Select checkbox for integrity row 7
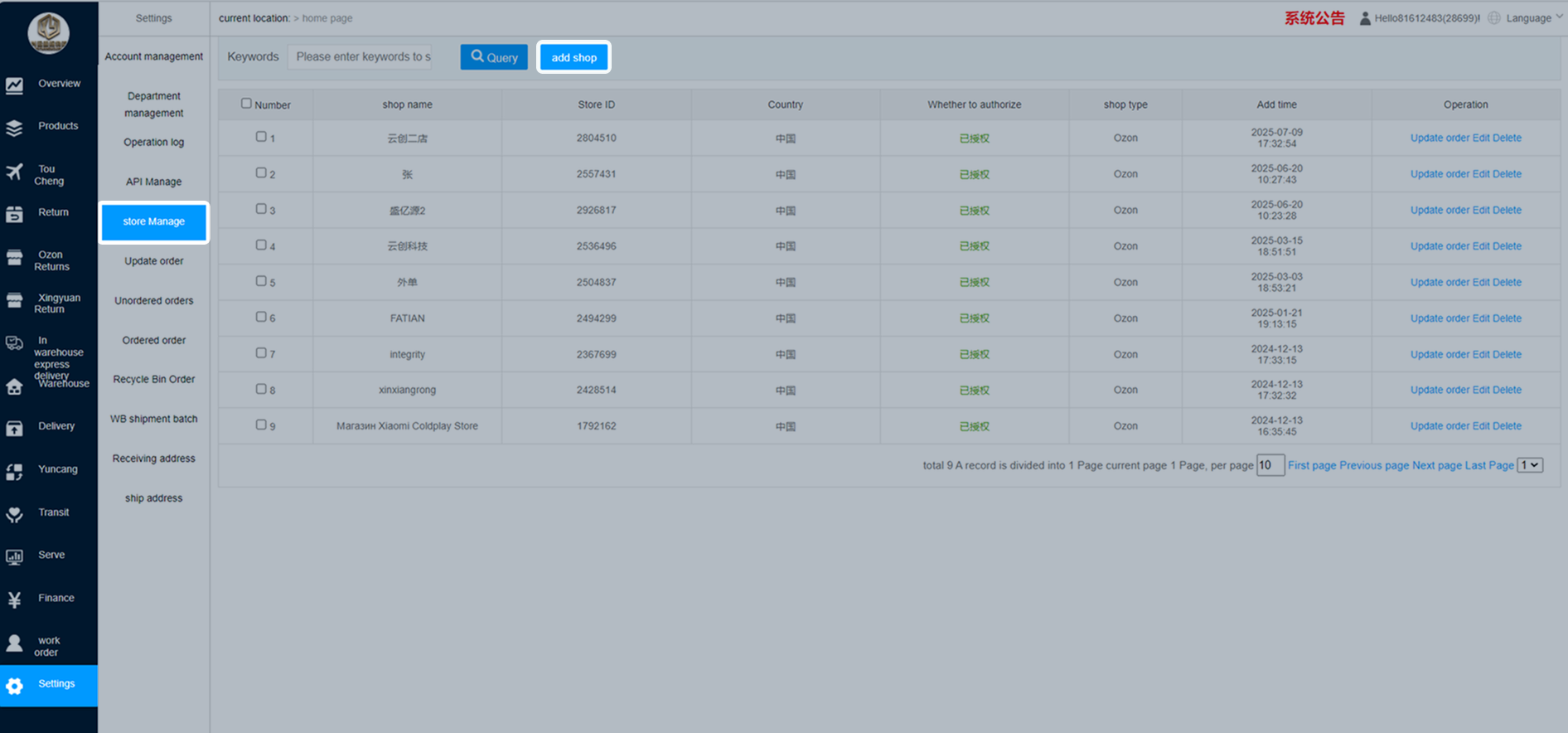This screenshot has width=1568, height=733. [x=261, y=352]
